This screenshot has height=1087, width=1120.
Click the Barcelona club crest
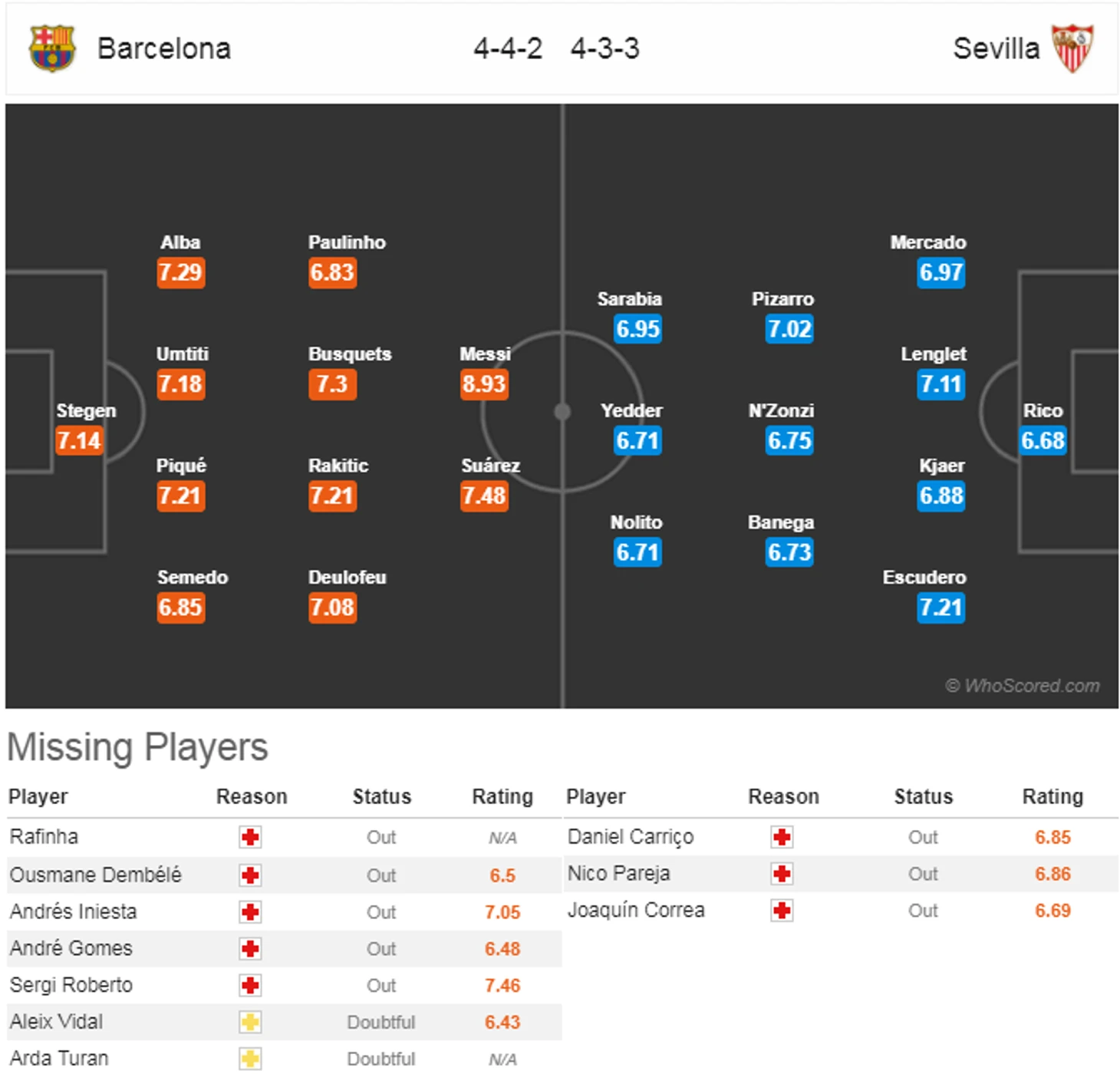(51, 48)
